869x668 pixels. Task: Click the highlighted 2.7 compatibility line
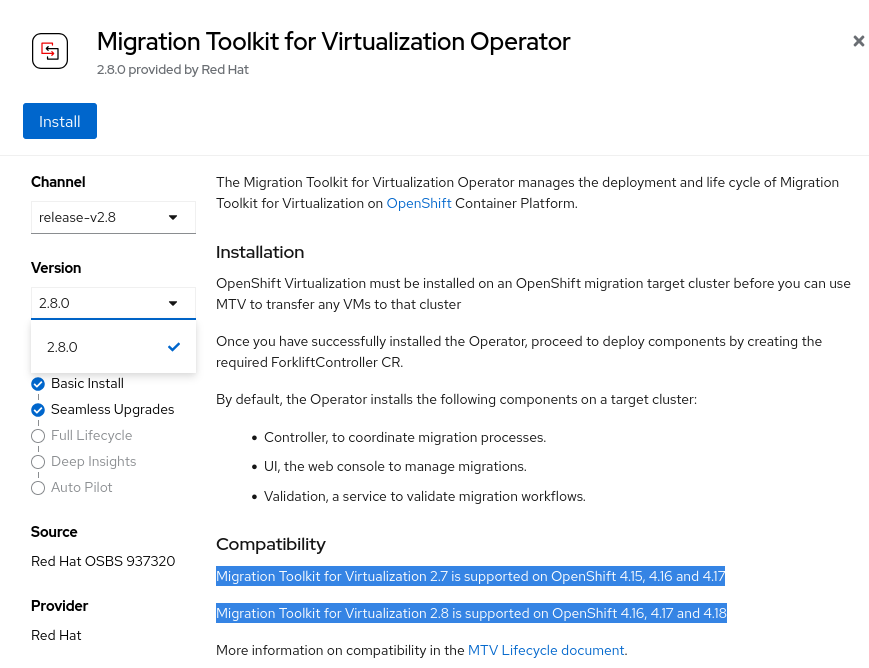470,576
